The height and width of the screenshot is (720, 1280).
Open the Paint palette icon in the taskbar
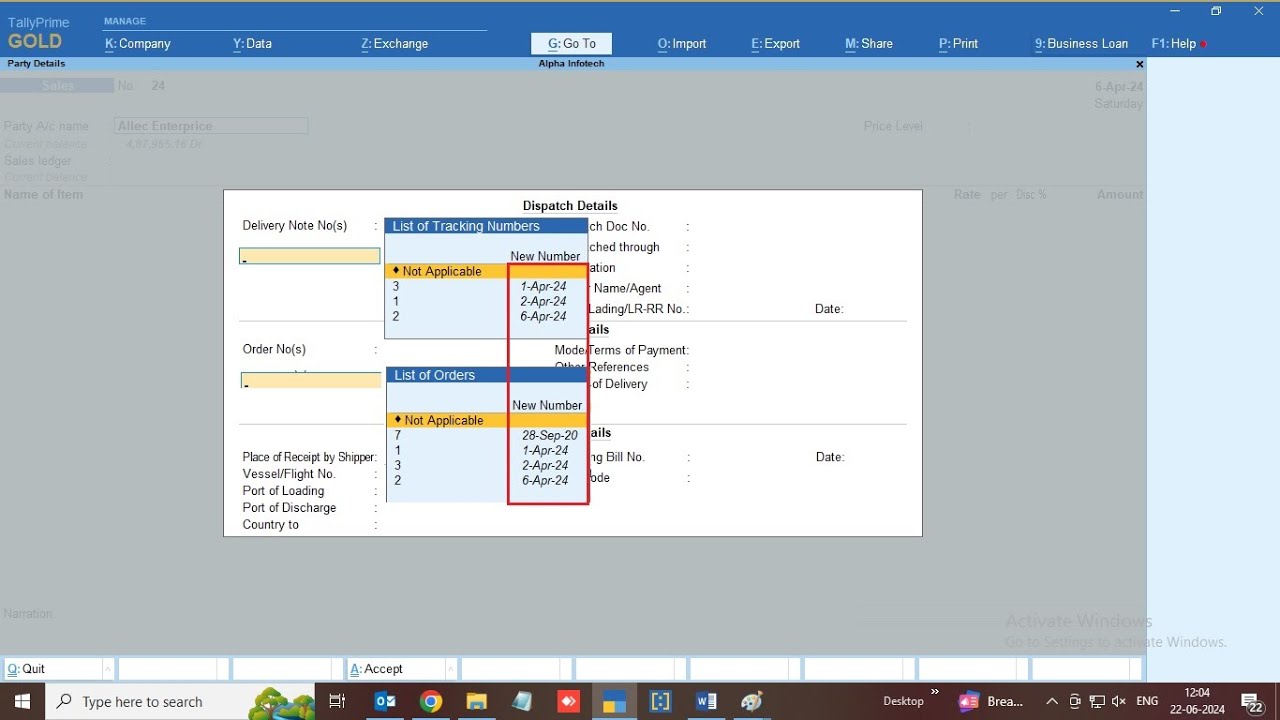(x=752, y=701)
